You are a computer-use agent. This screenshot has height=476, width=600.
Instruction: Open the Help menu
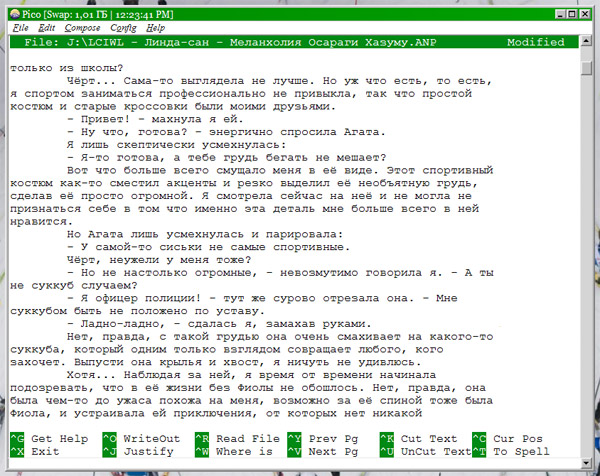pyautogui.click(x=155, y=28)
